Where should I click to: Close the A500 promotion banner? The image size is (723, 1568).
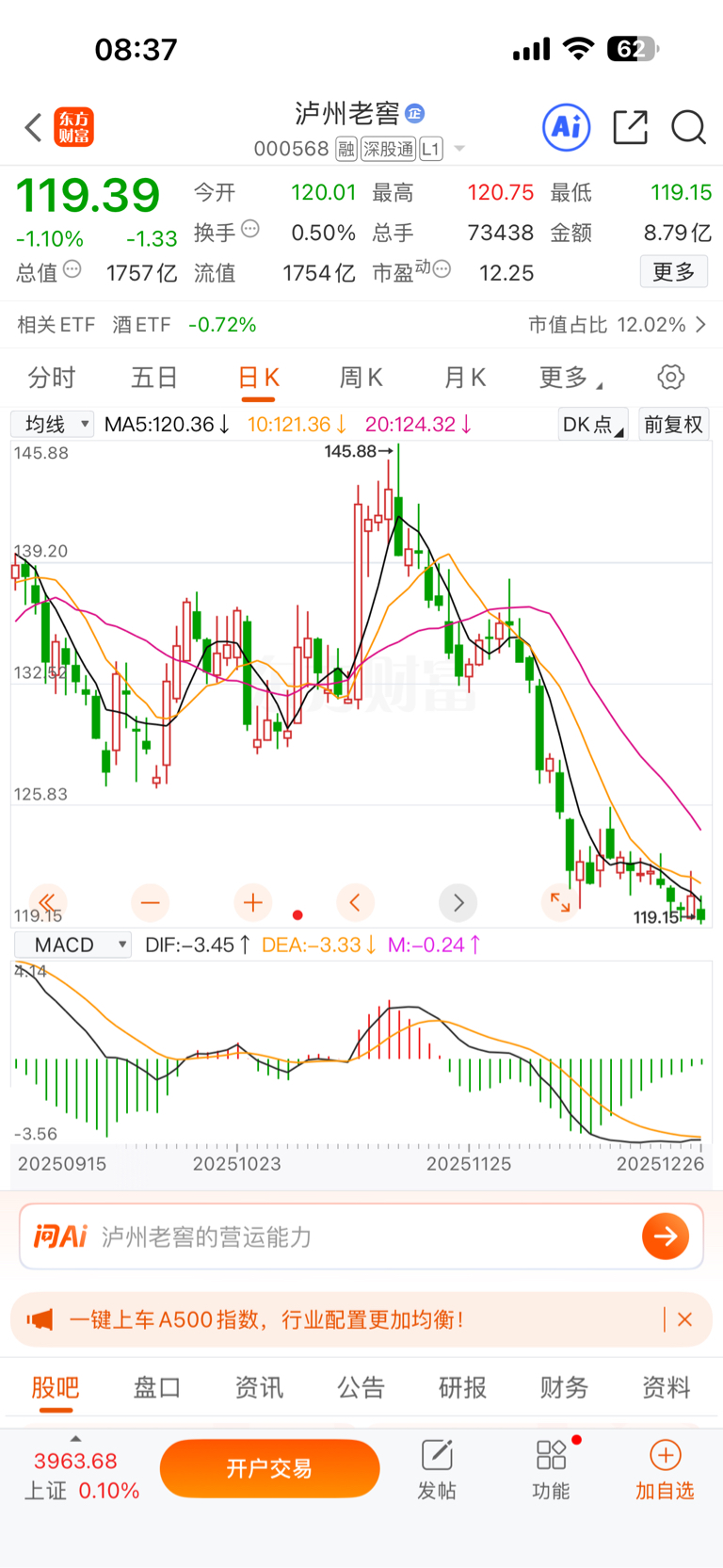(684, 1319)
